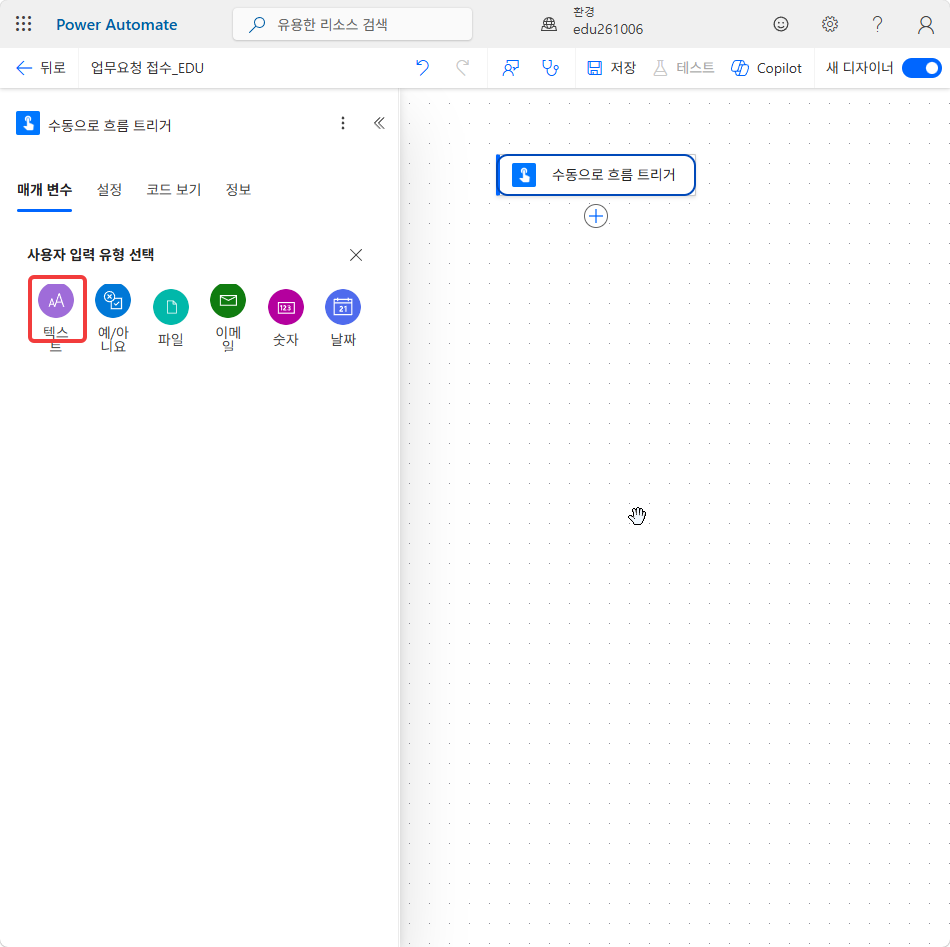Click the flow name 업무요청 접수_EDU
The image size is (950, 947).
(147, 68)
